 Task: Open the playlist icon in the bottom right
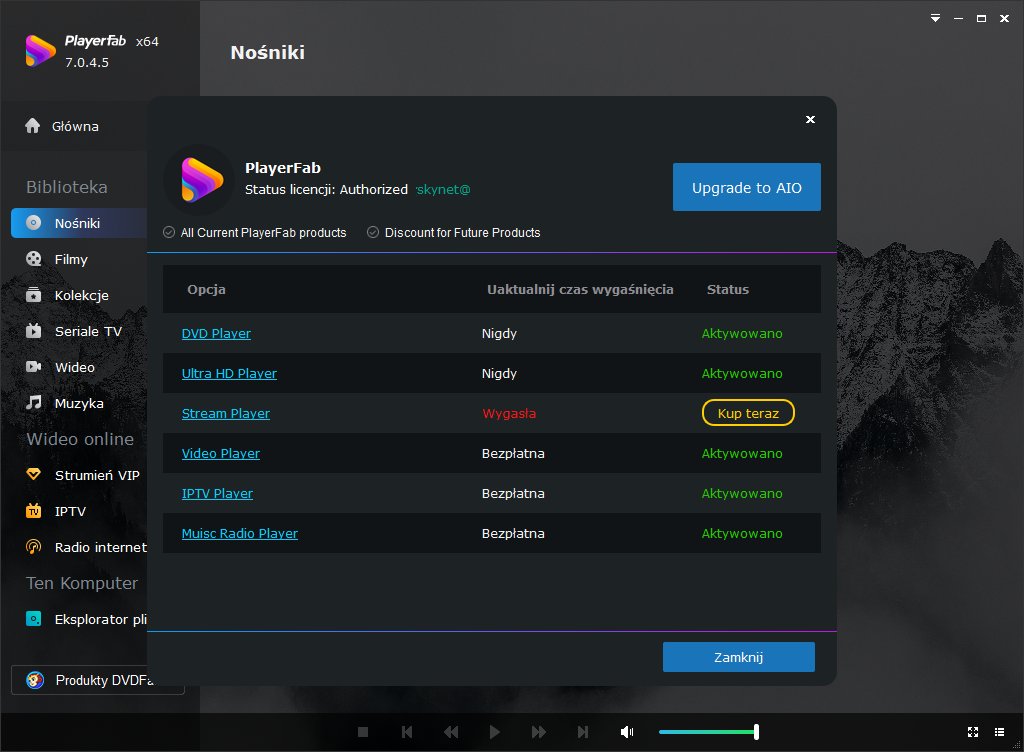click(999, 732)
